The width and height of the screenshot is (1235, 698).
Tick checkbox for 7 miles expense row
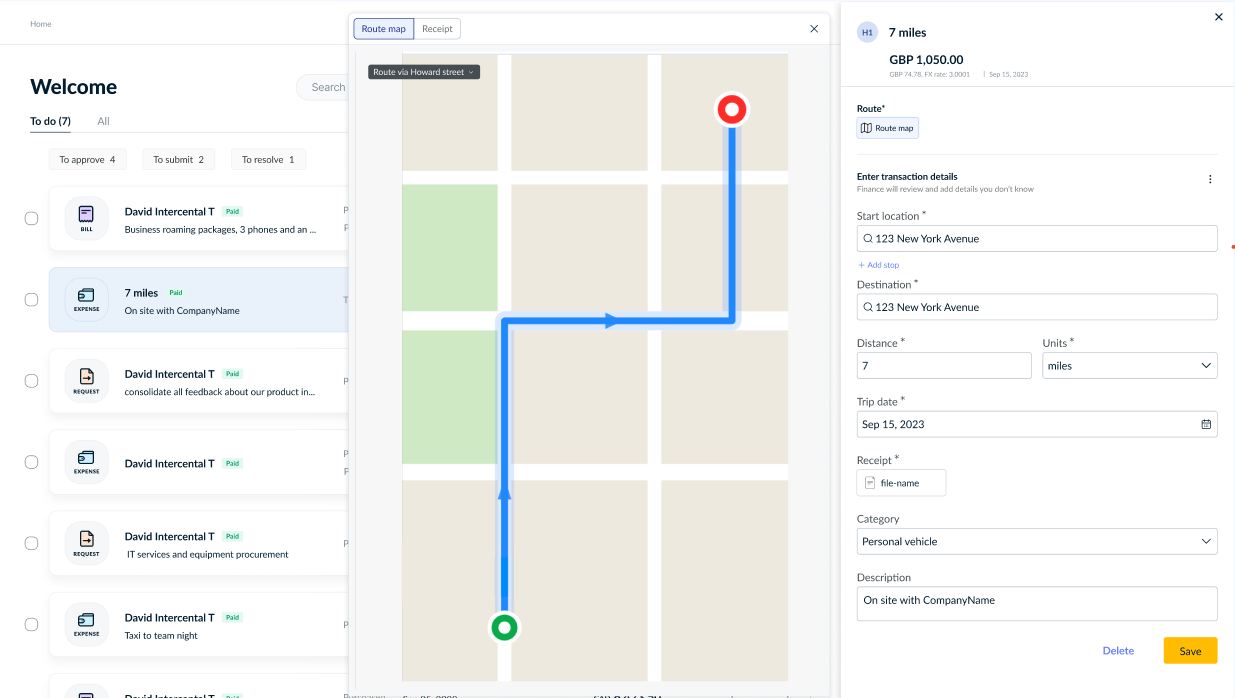[x=32, y=299]
